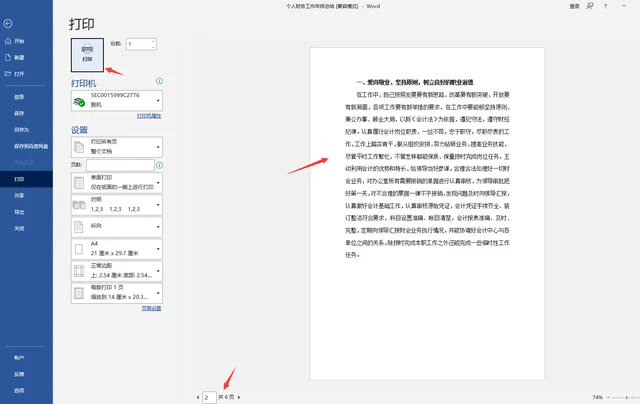Expand the 对照 1,2,3 collation dropdown
Screen dimensions: 640x404
point(117,204)
